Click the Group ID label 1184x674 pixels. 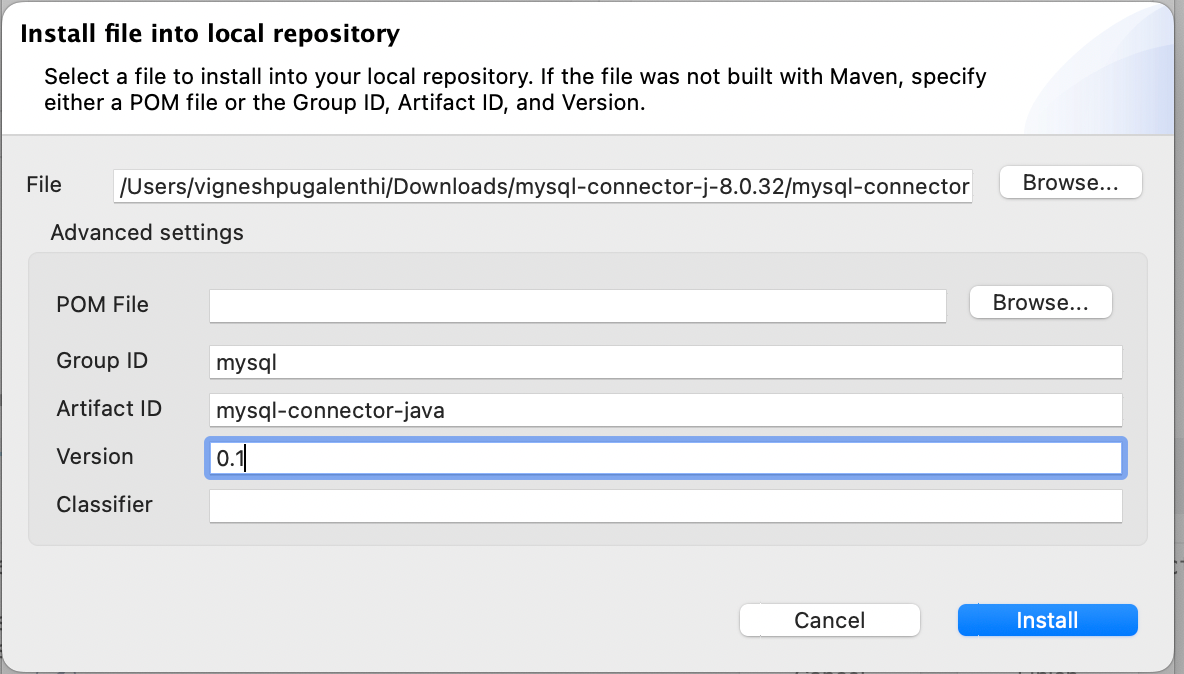[x=102, y=361]
